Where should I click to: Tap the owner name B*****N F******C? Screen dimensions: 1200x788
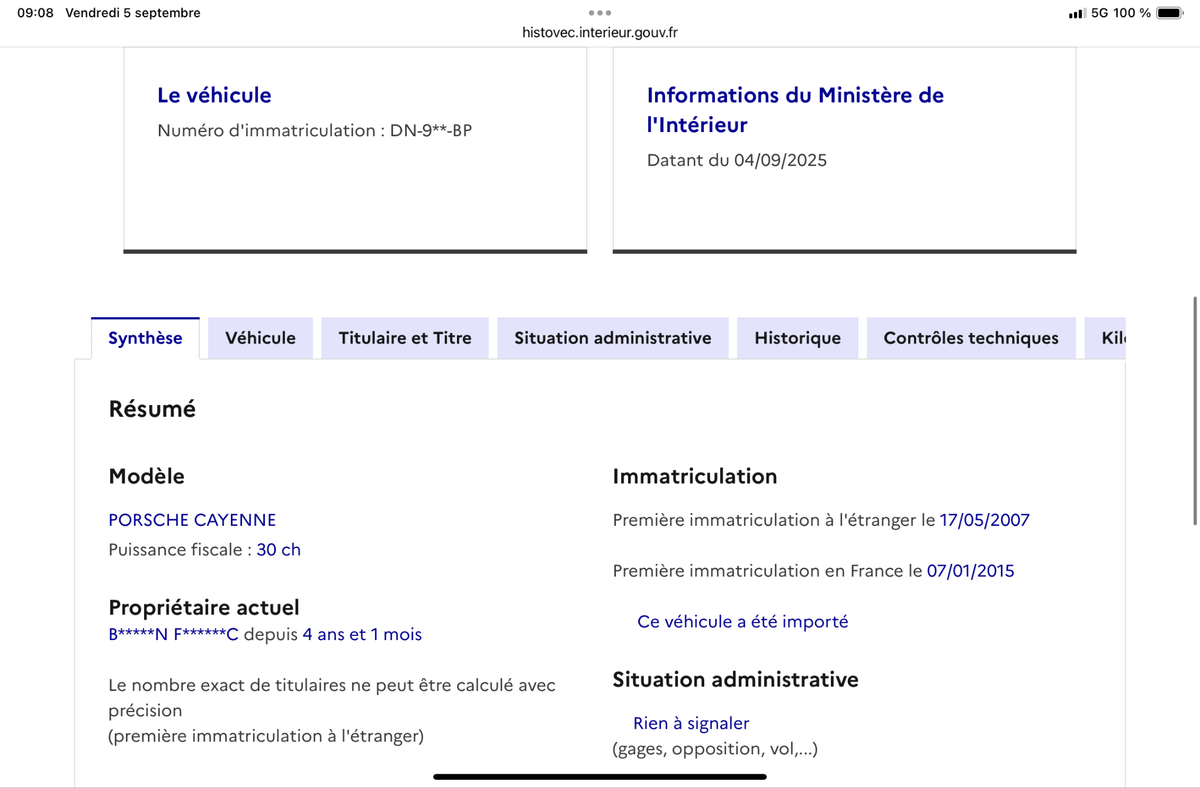[174, 634]
